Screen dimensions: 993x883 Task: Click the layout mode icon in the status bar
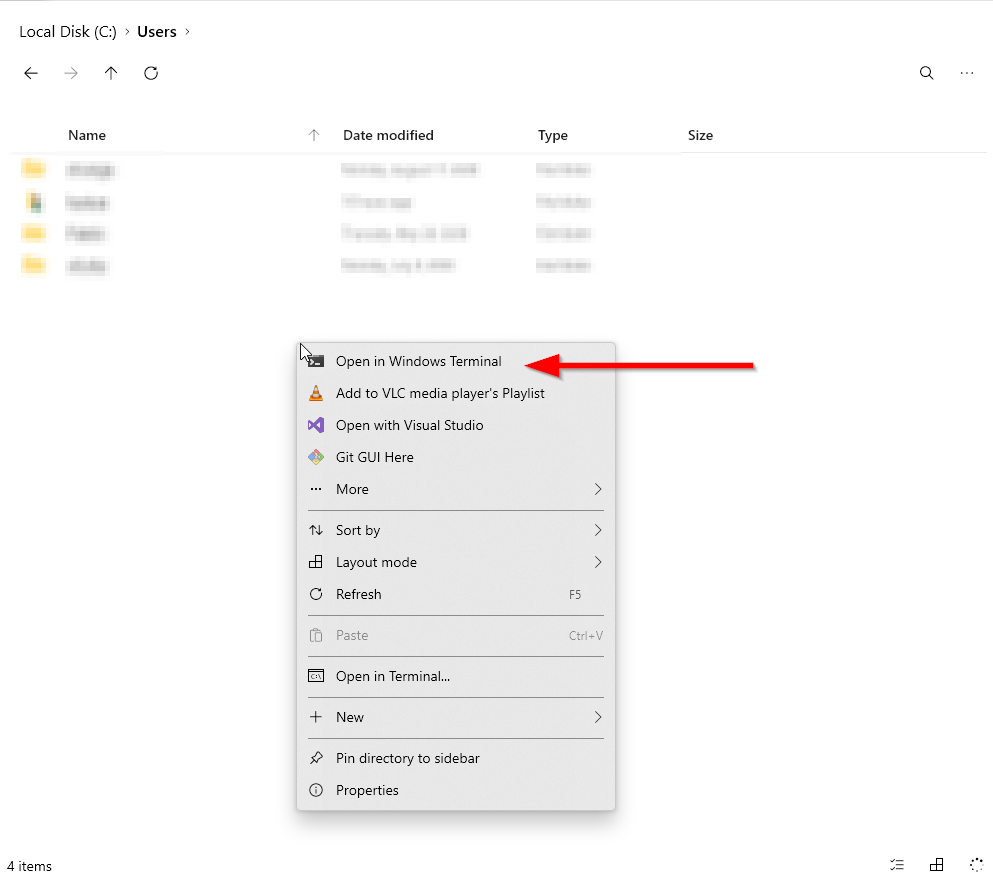click(937, 864)
